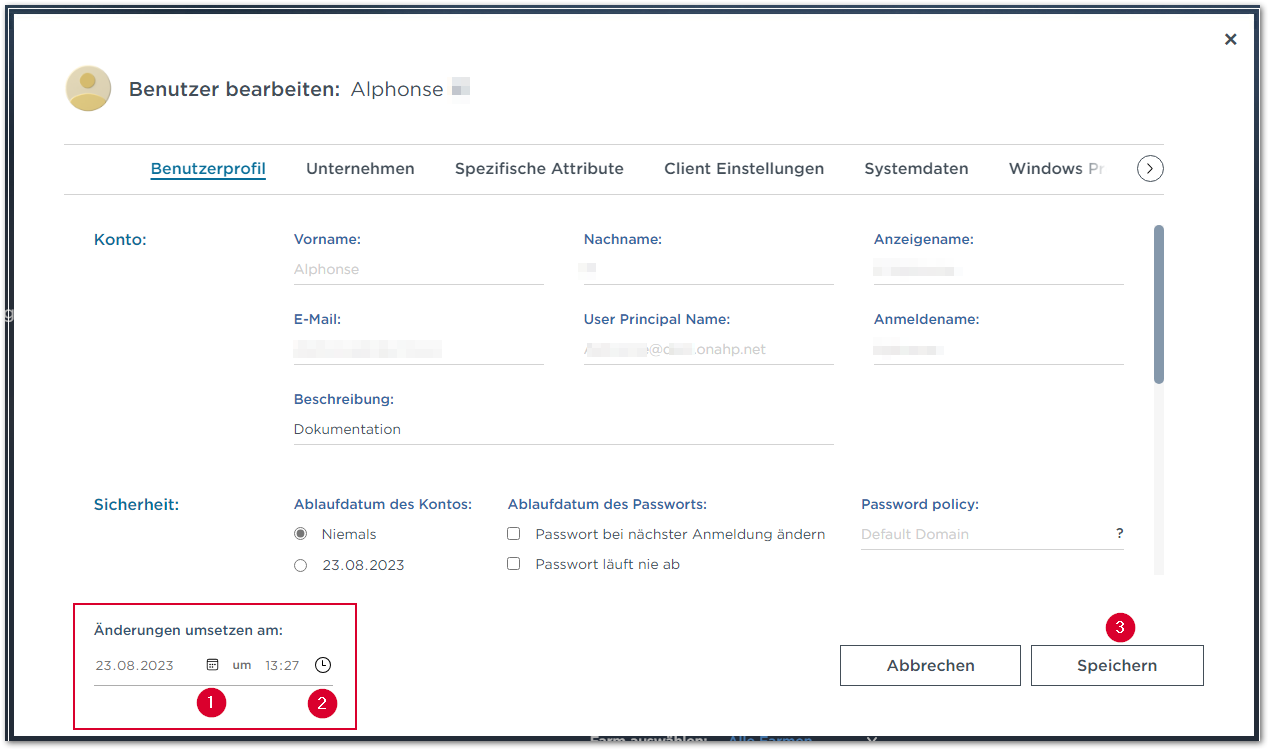Image resolution: width=1269 pixels, height=750 pixels.
Task: Open the Client Einstellungen tab
Action: [744, 169]
